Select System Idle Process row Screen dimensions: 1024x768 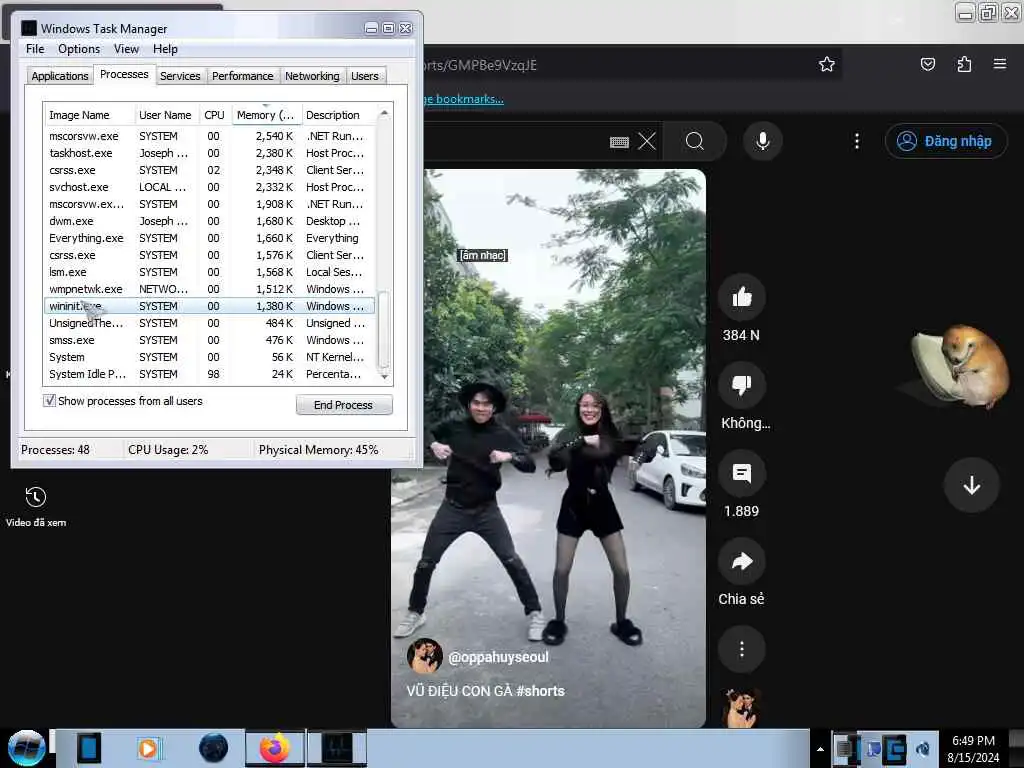[209, 374]
